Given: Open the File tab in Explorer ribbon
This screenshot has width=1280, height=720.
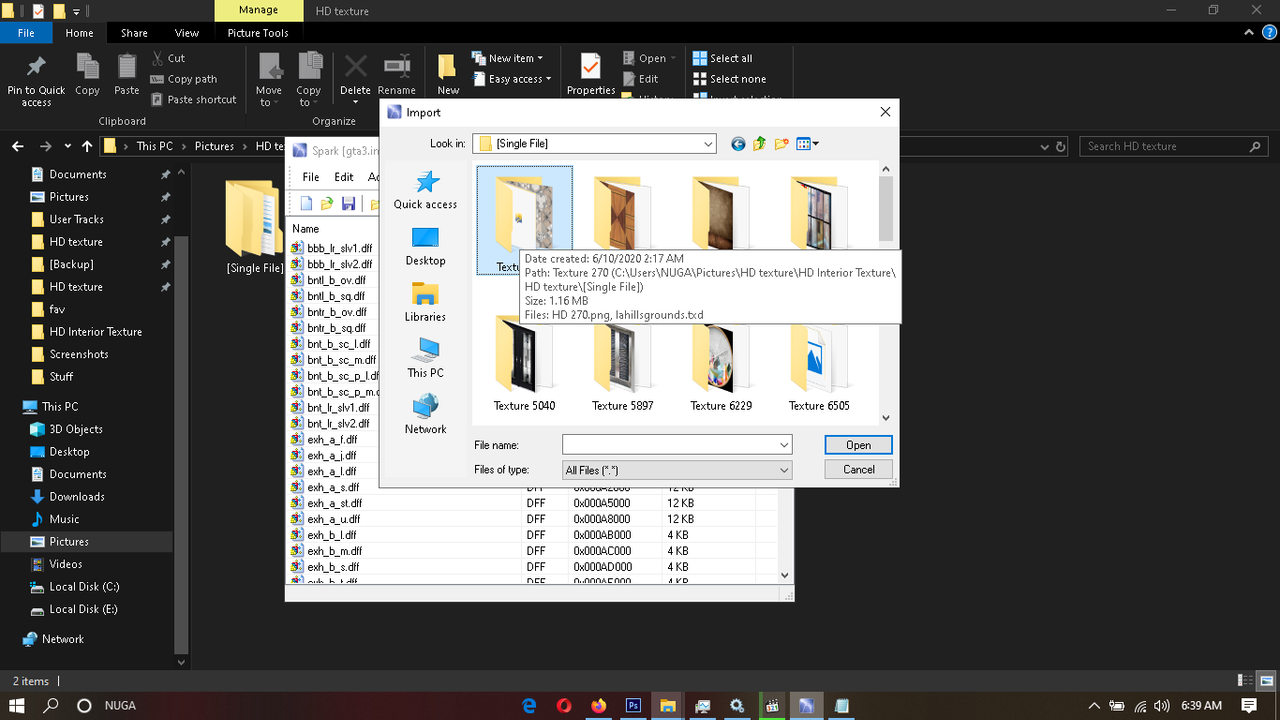Looking at the screenshot, I should coord(26,33).
